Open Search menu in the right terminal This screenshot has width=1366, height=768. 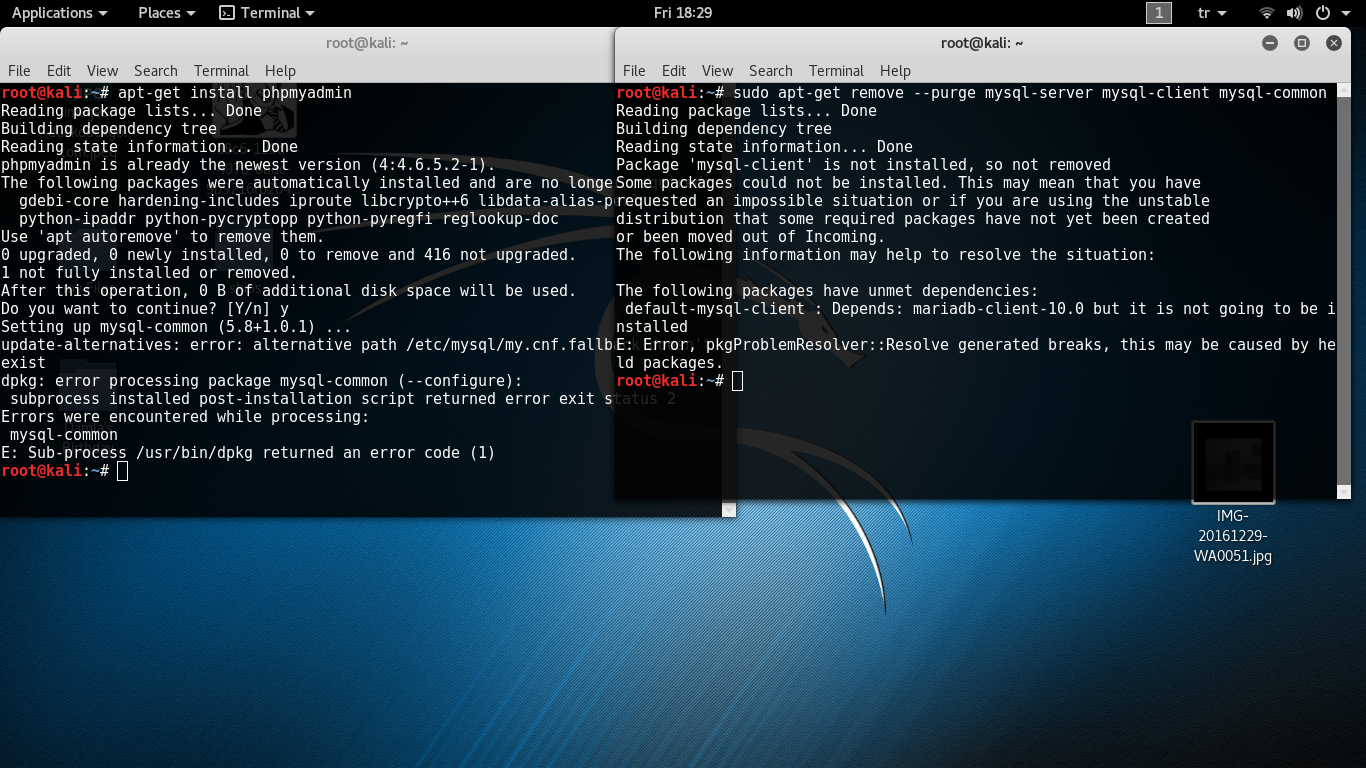click(x=770, y=71)
